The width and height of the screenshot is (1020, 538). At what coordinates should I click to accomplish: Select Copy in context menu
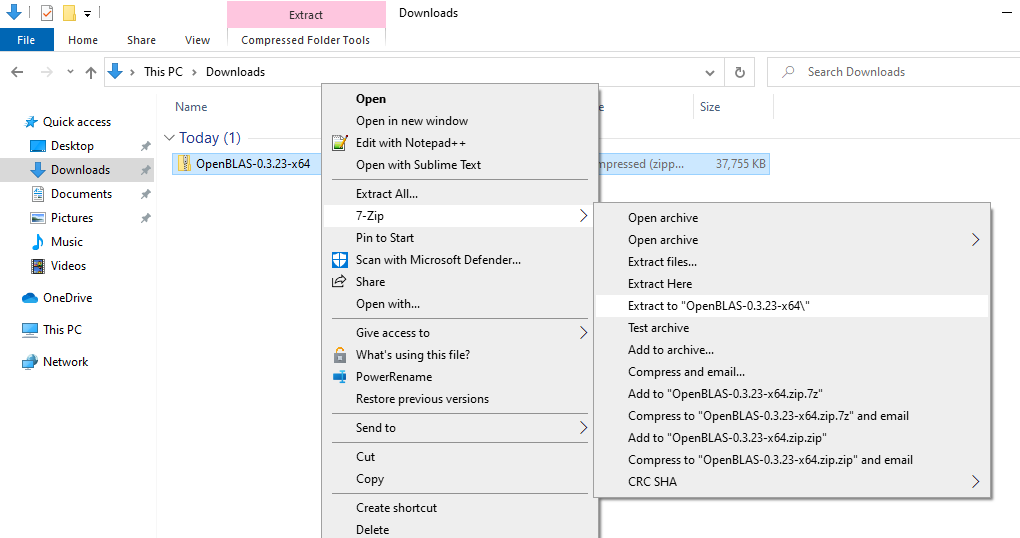pyautogui.click(x=460, y=479)
